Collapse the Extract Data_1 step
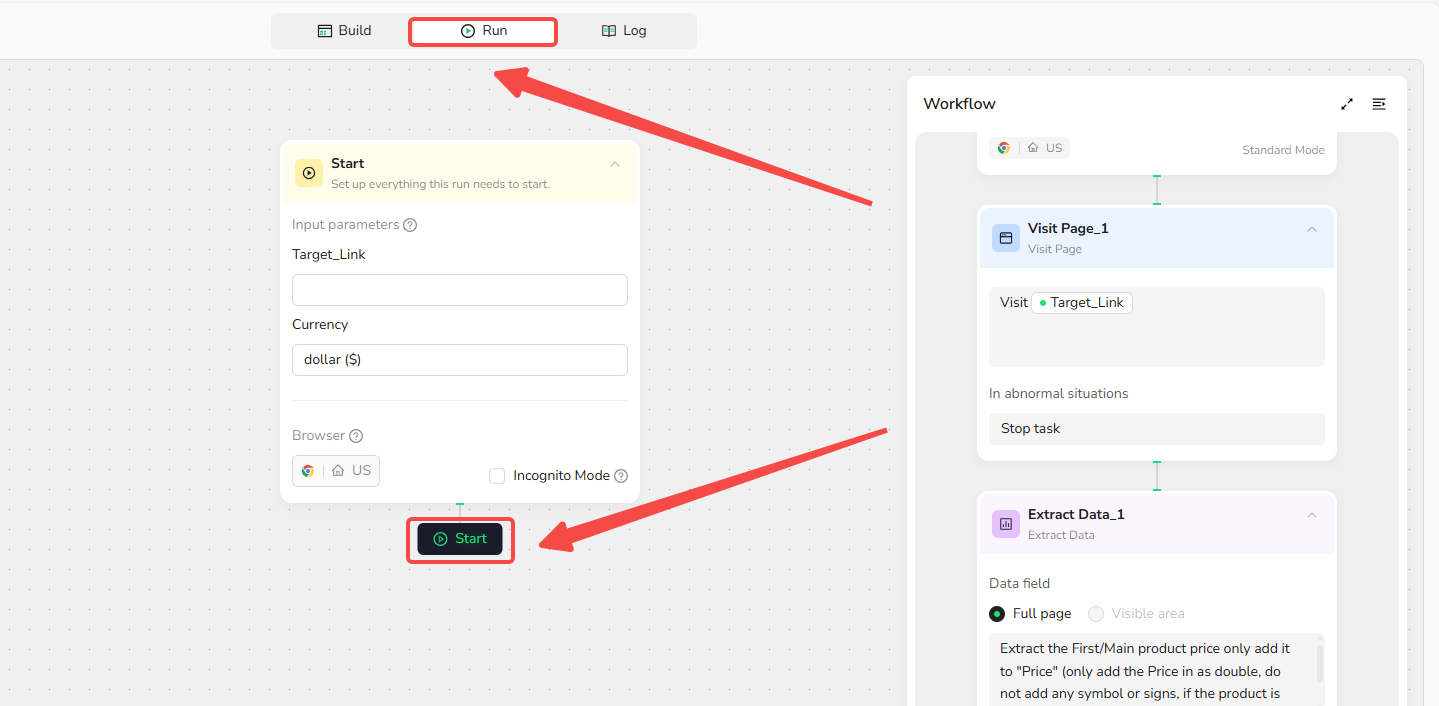The height and width of the screenshot is (706, 1439). tap(1312, 516)
